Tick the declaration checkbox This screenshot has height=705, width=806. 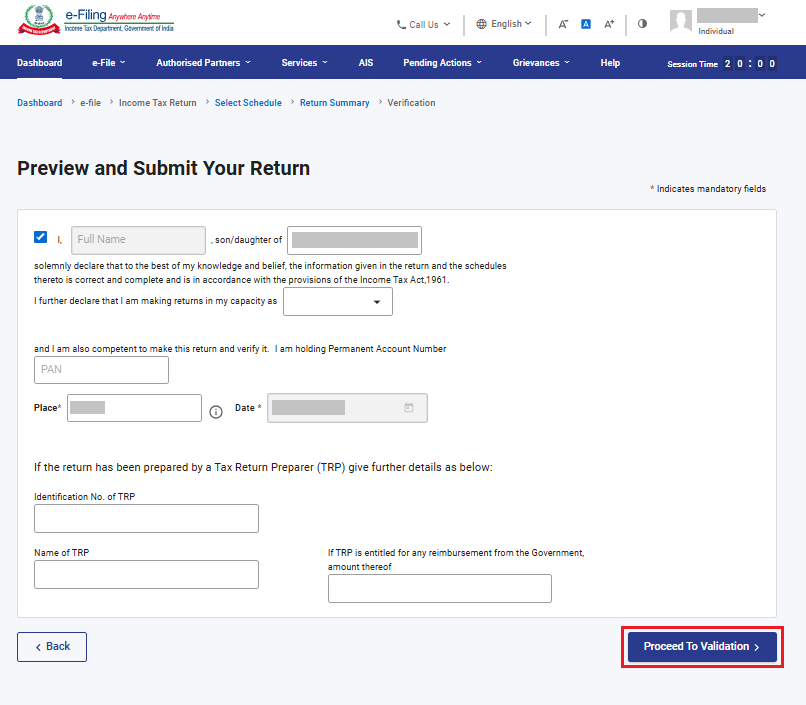pyautogui.click(x=41, y=237)
